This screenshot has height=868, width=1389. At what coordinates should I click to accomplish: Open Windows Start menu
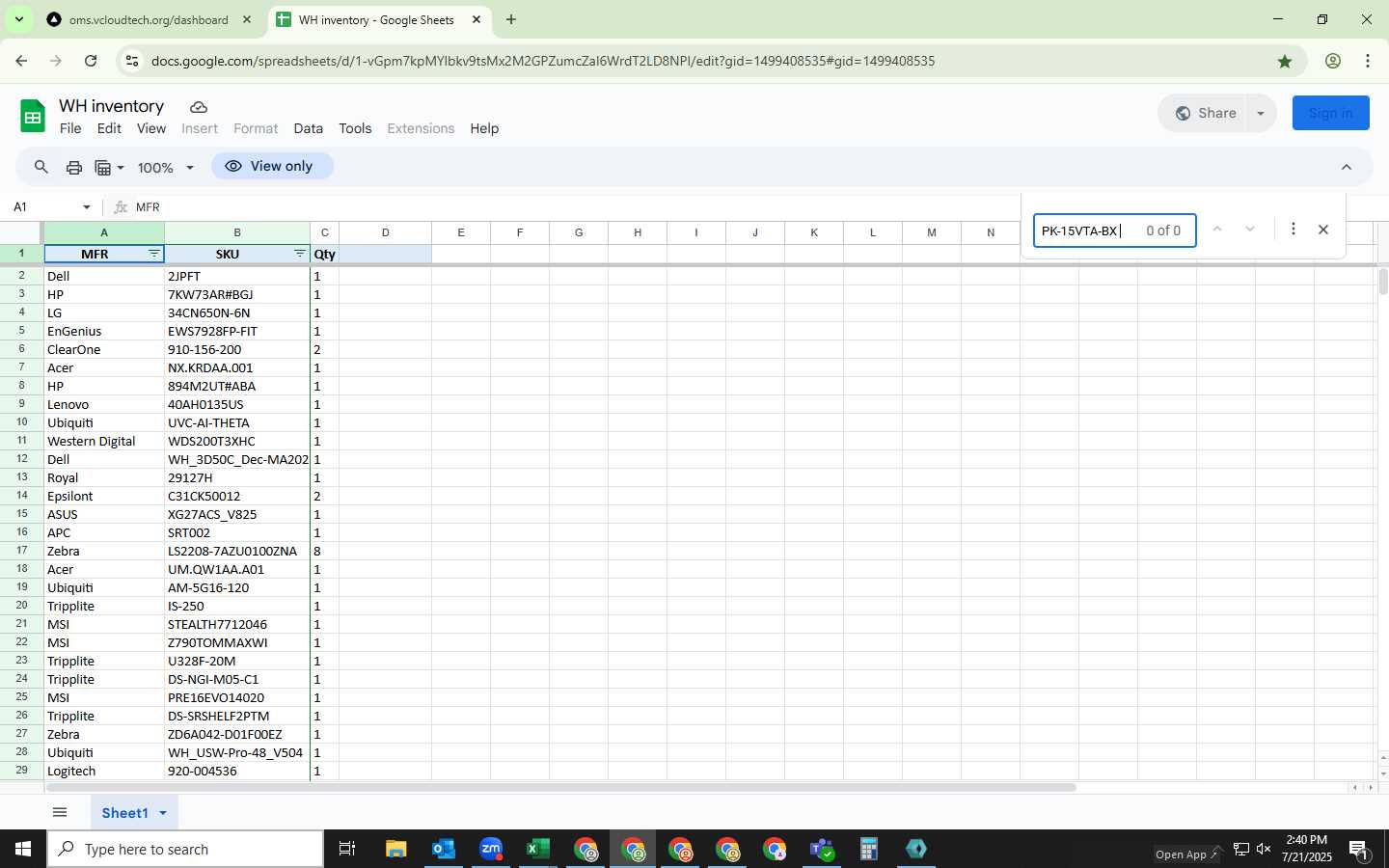(23, 849)
